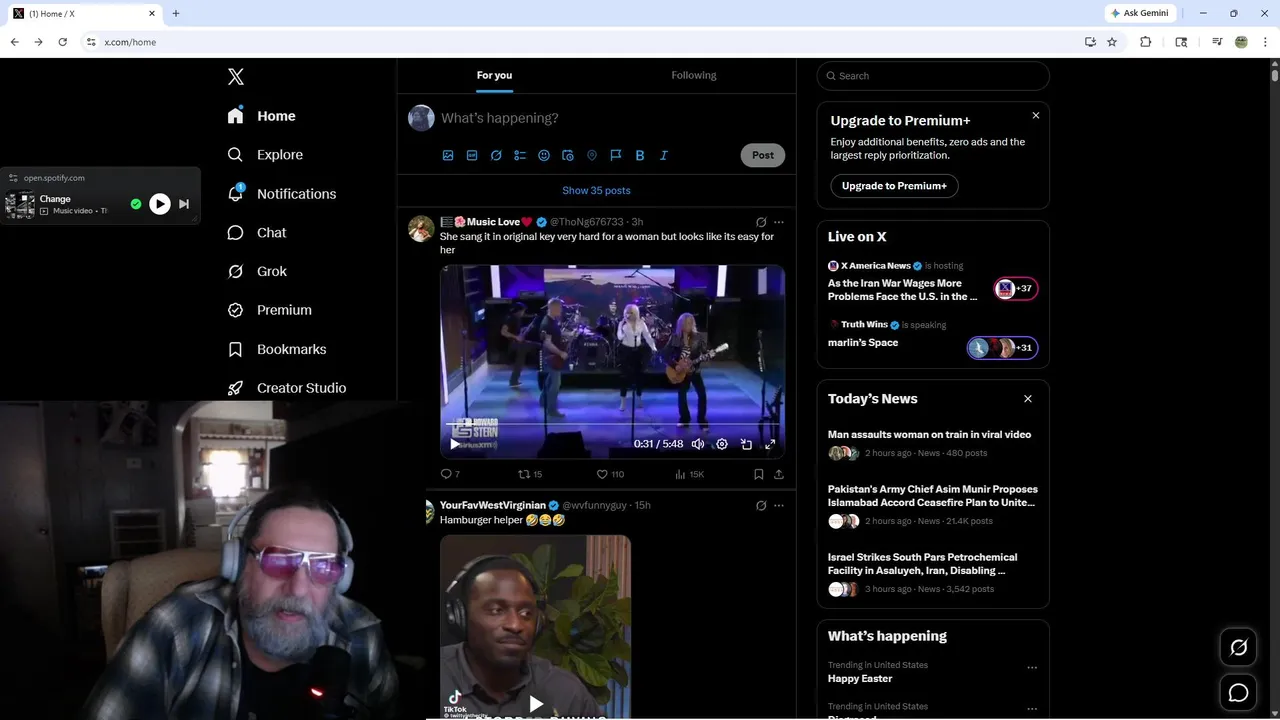1280x720 pixels.
Task: Open Premium in the sidebar
Action: (270, 311)
